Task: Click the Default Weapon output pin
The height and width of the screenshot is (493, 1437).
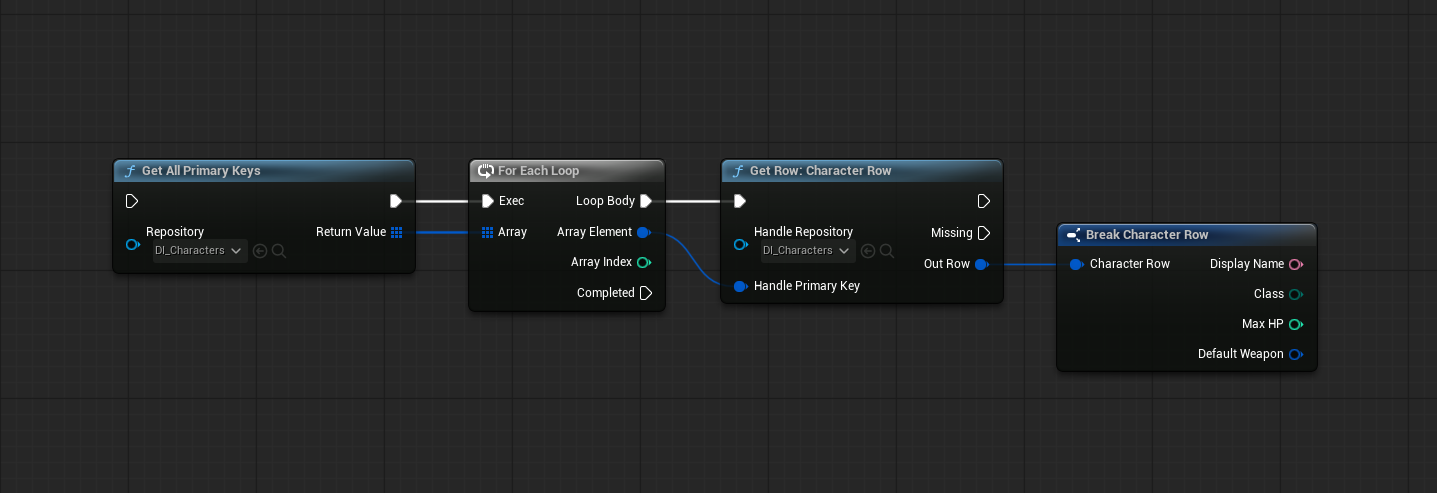Action: (1296, 354)
